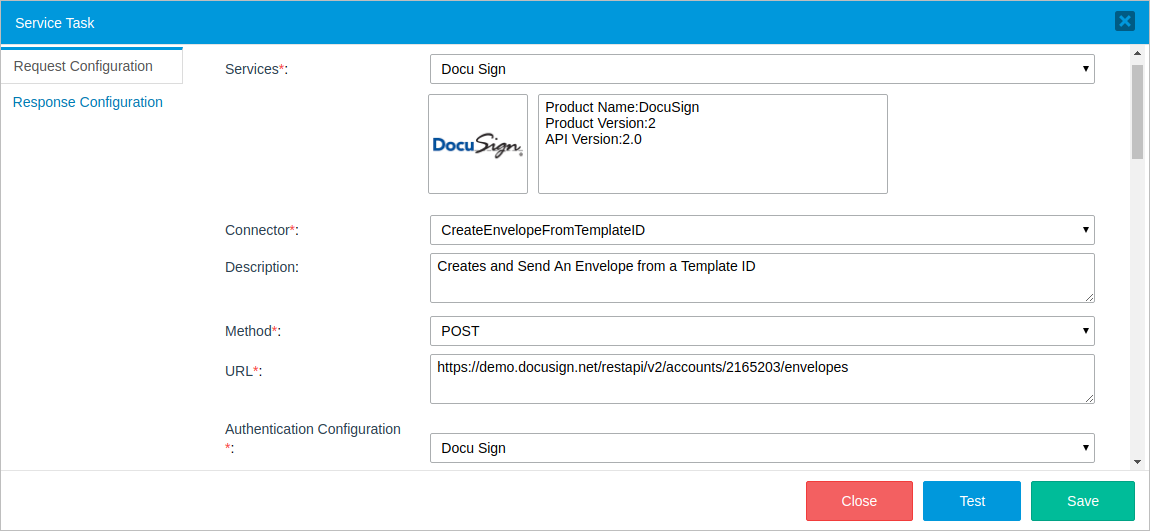This screenshot has height=531, width=1150.
Task: Focus the Description text area
Action: (761, 277)
